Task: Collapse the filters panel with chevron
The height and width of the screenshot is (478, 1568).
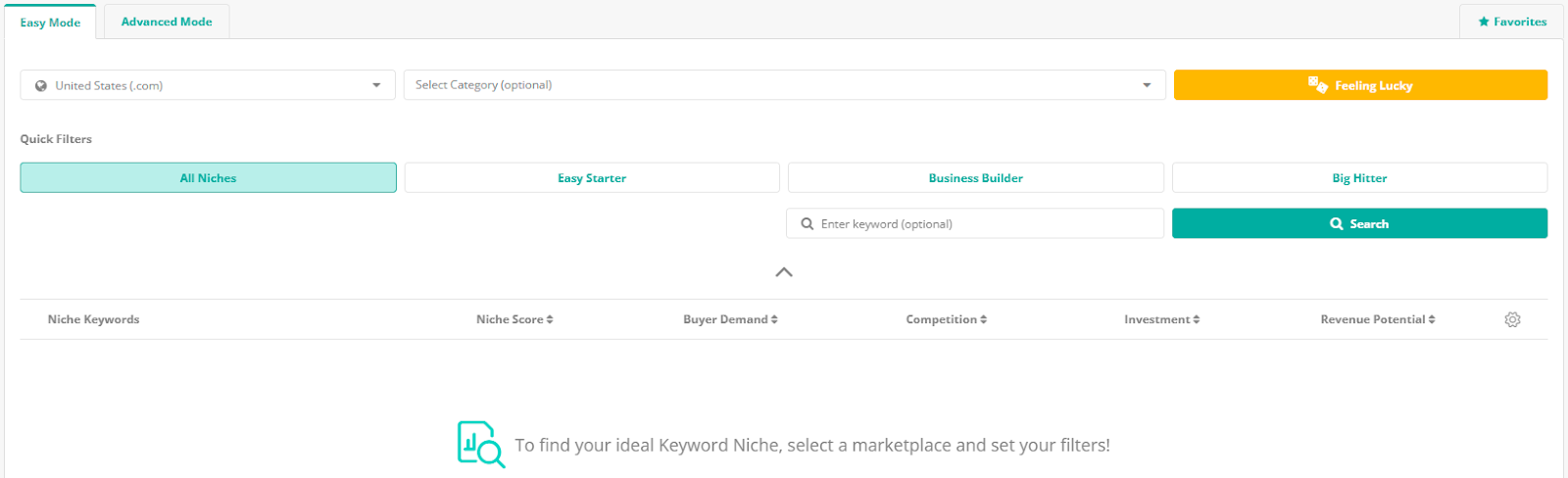Action: pyautogui.click(x=784, y=272)
